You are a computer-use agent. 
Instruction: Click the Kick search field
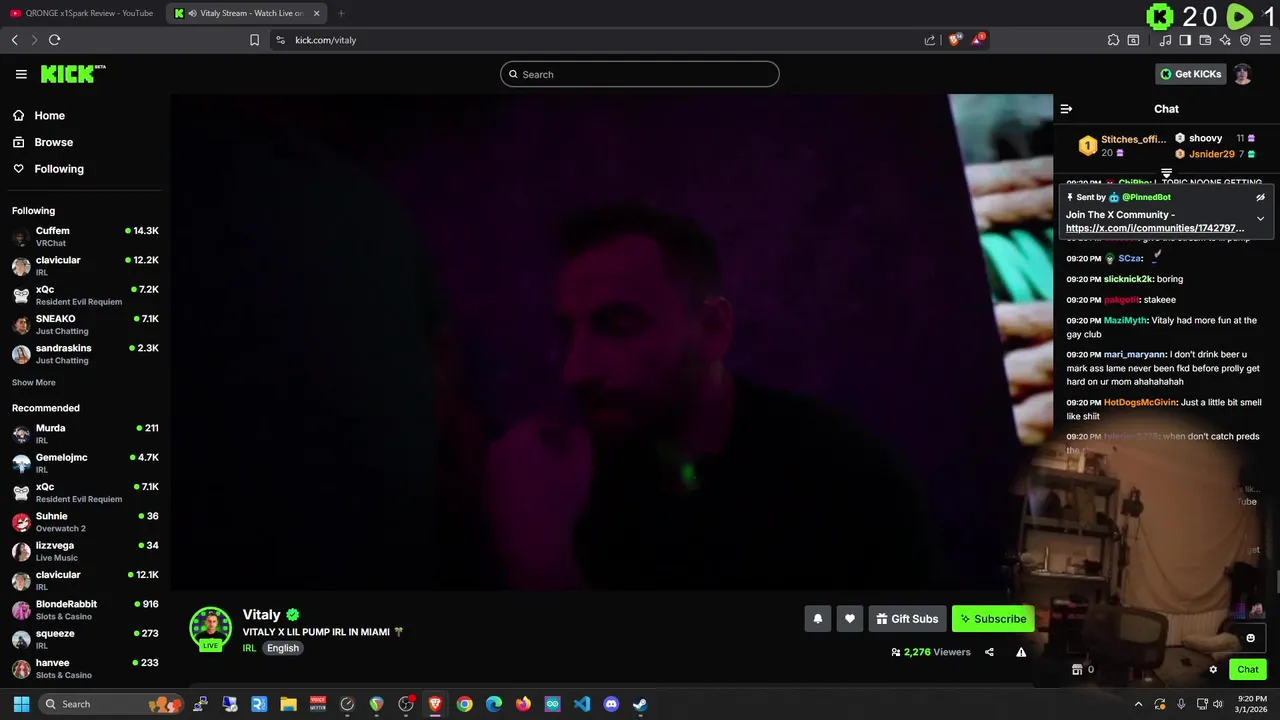(x=640, y=74)
